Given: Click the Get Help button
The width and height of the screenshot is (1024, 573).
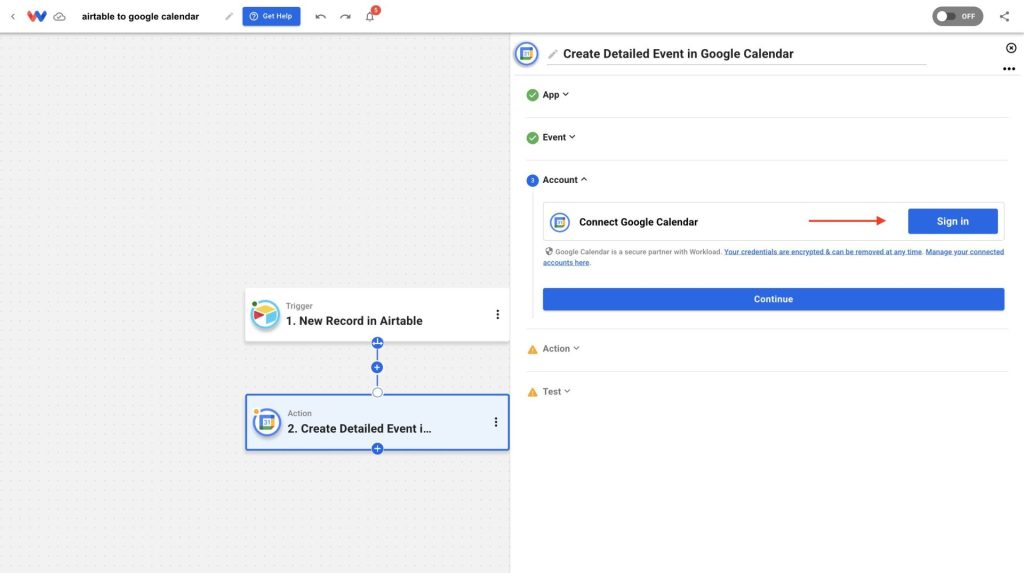Looking at the screenshot, I should [x=271, y=16].
